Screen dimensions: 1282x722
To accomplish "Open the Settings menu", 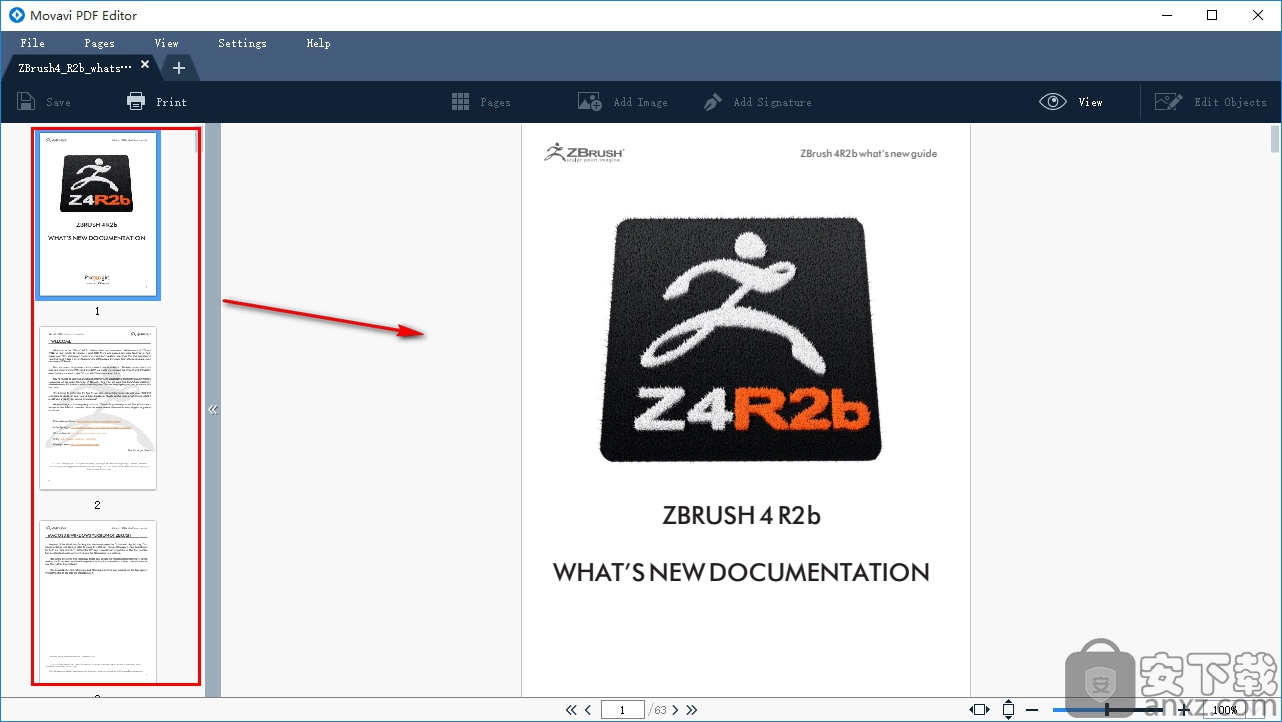I will pyautogui.click(x=242, y=43).
